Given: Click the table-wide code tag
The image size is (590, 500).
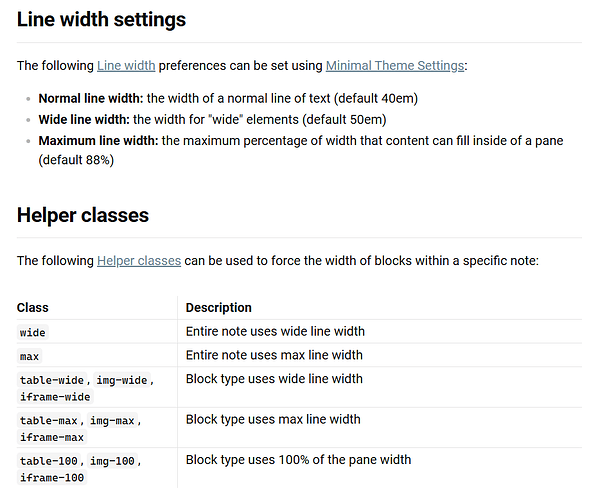Looking at the screenshot, I should (x=52, y=380).
